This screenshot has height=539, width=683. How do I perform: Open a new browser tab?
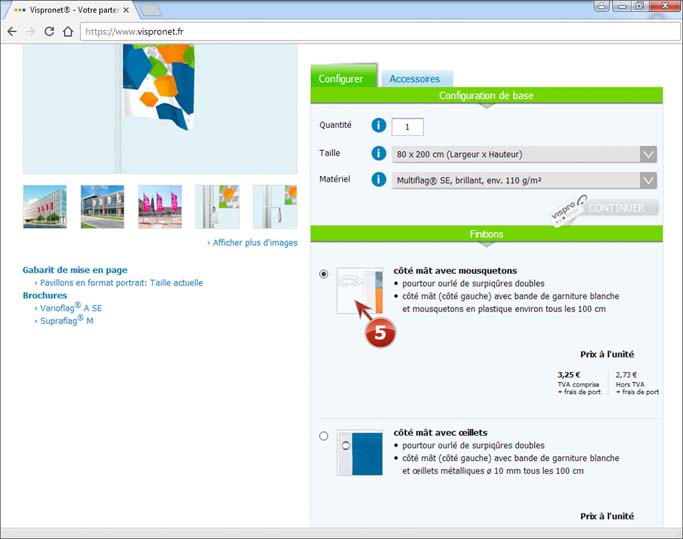[151, 10]
